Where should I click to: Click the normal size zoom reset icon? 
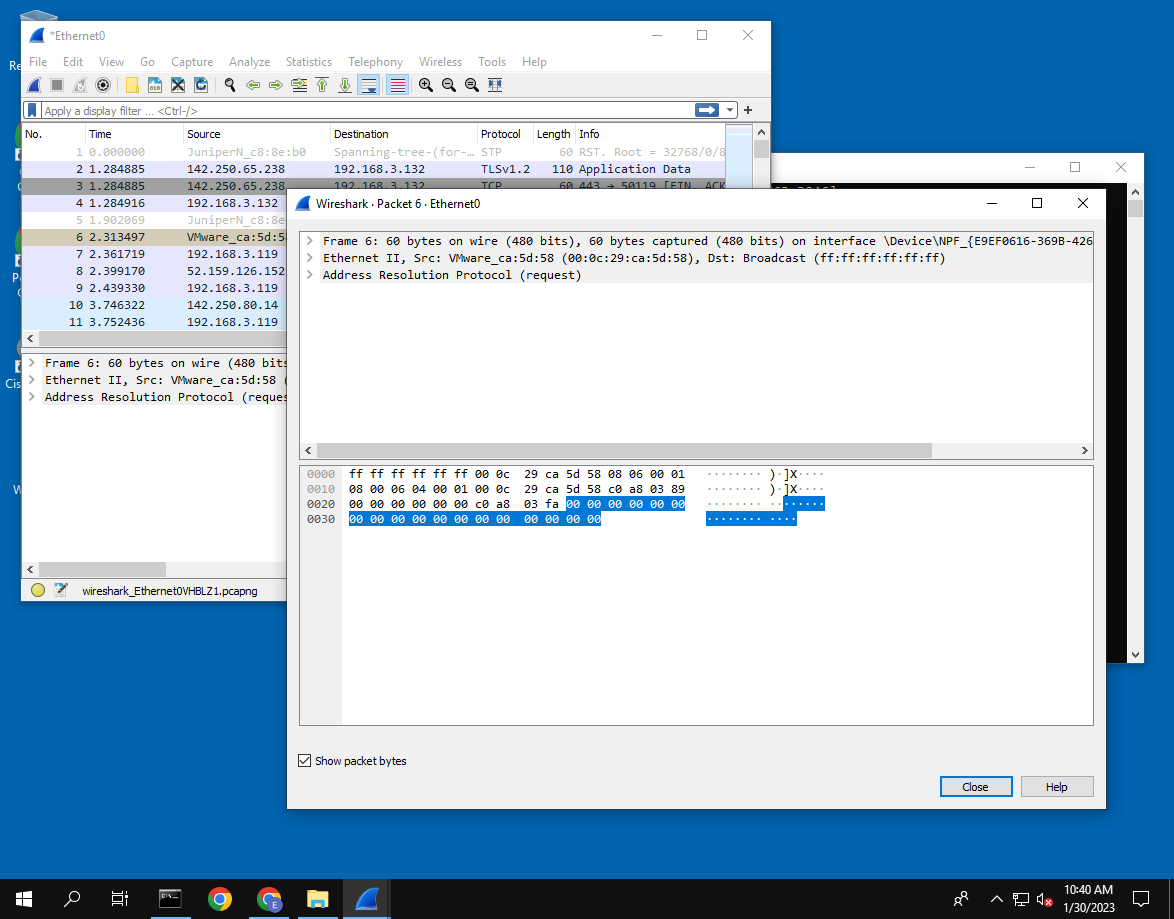(472, 85)
